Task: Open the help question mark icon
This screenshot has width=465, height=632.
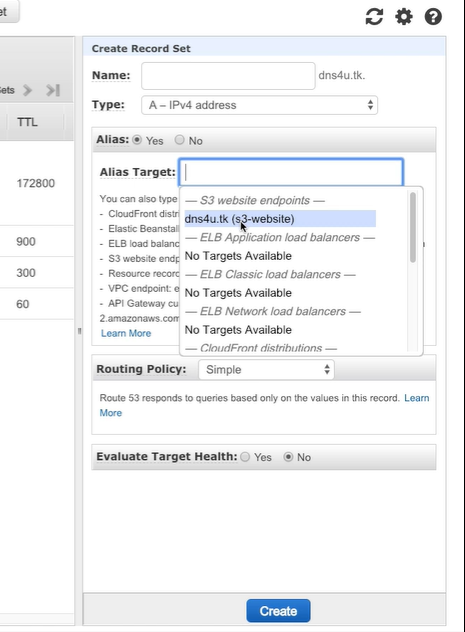Action: coord(433,17)
